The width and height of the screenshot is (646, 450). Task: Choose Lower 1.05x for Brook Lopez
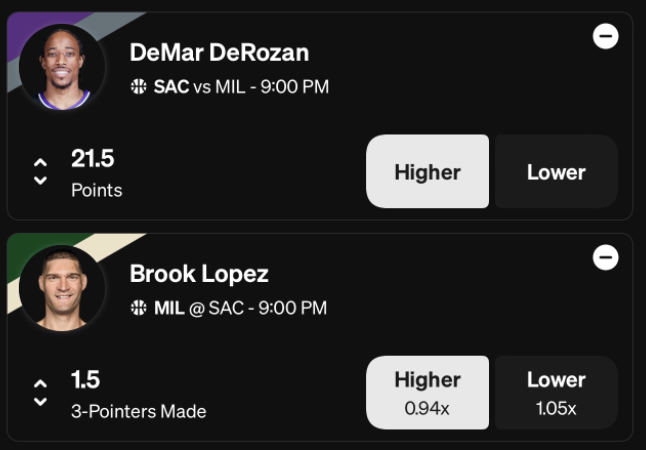[x=556, y=393]
